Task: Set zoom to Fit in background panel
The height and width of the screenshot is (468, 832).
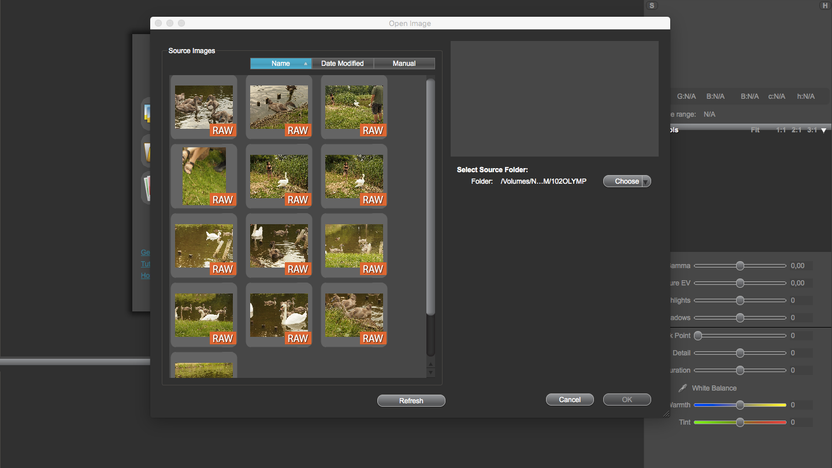Action: [x=755, y=130]
